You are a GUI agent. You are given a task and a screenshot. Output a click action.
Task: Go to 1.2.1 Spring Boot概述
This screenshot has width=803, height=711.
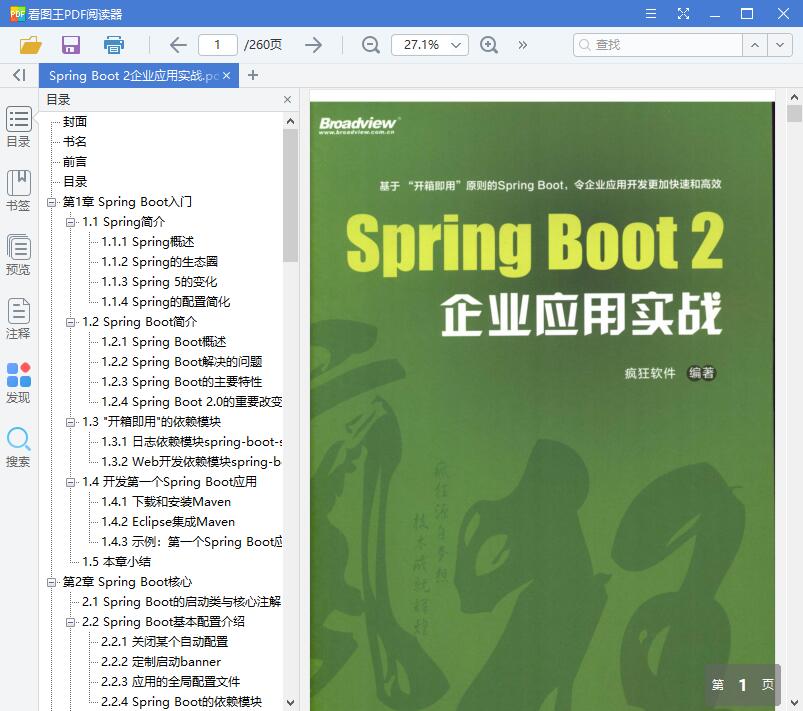[x=163, y=342]
